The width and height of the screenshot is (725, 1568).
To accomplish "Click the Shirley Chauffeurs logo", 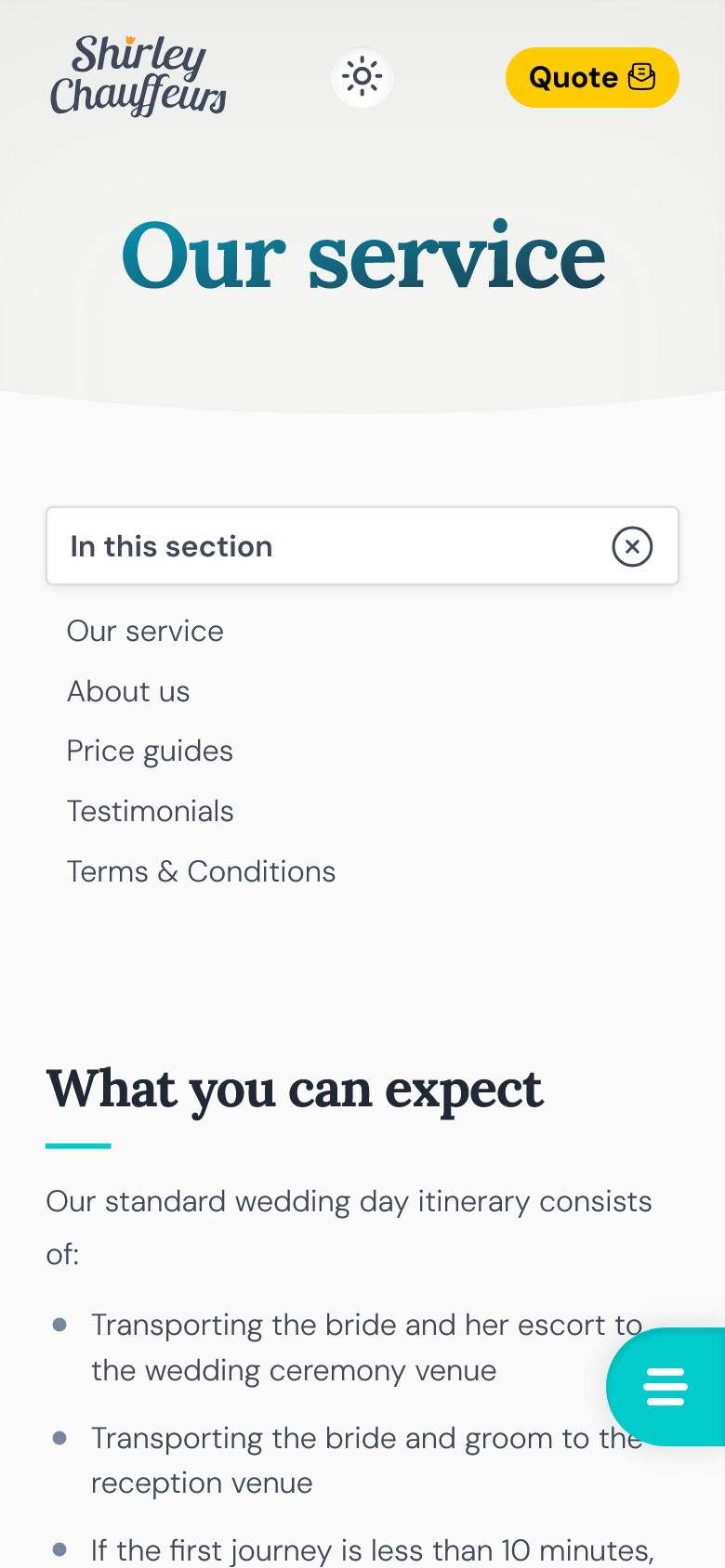I will coord(138,76).
